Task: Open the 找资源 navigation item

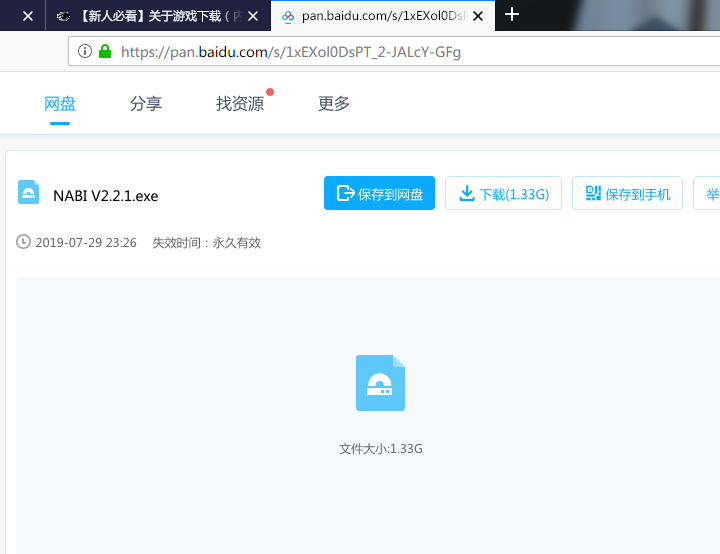Action: click(240, 104)
